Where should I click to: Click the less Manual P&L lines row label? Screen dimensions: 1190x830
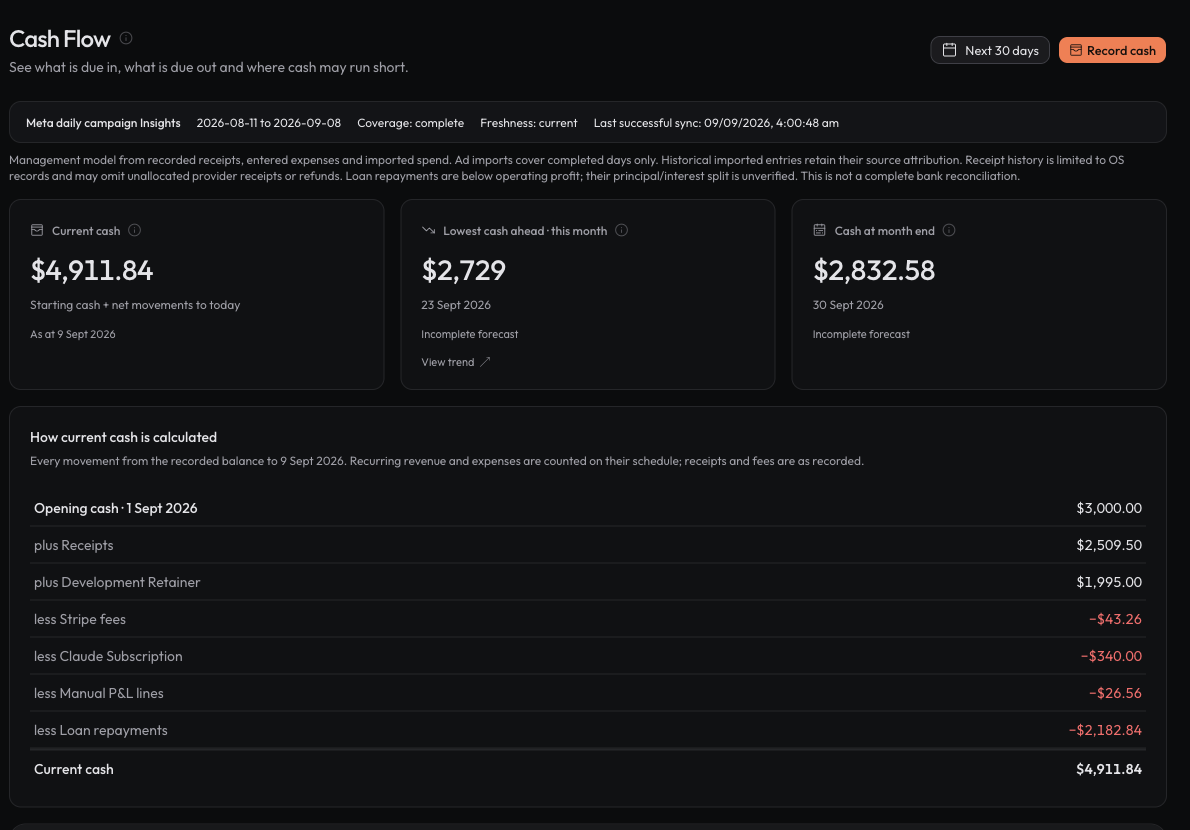point(99,693)
